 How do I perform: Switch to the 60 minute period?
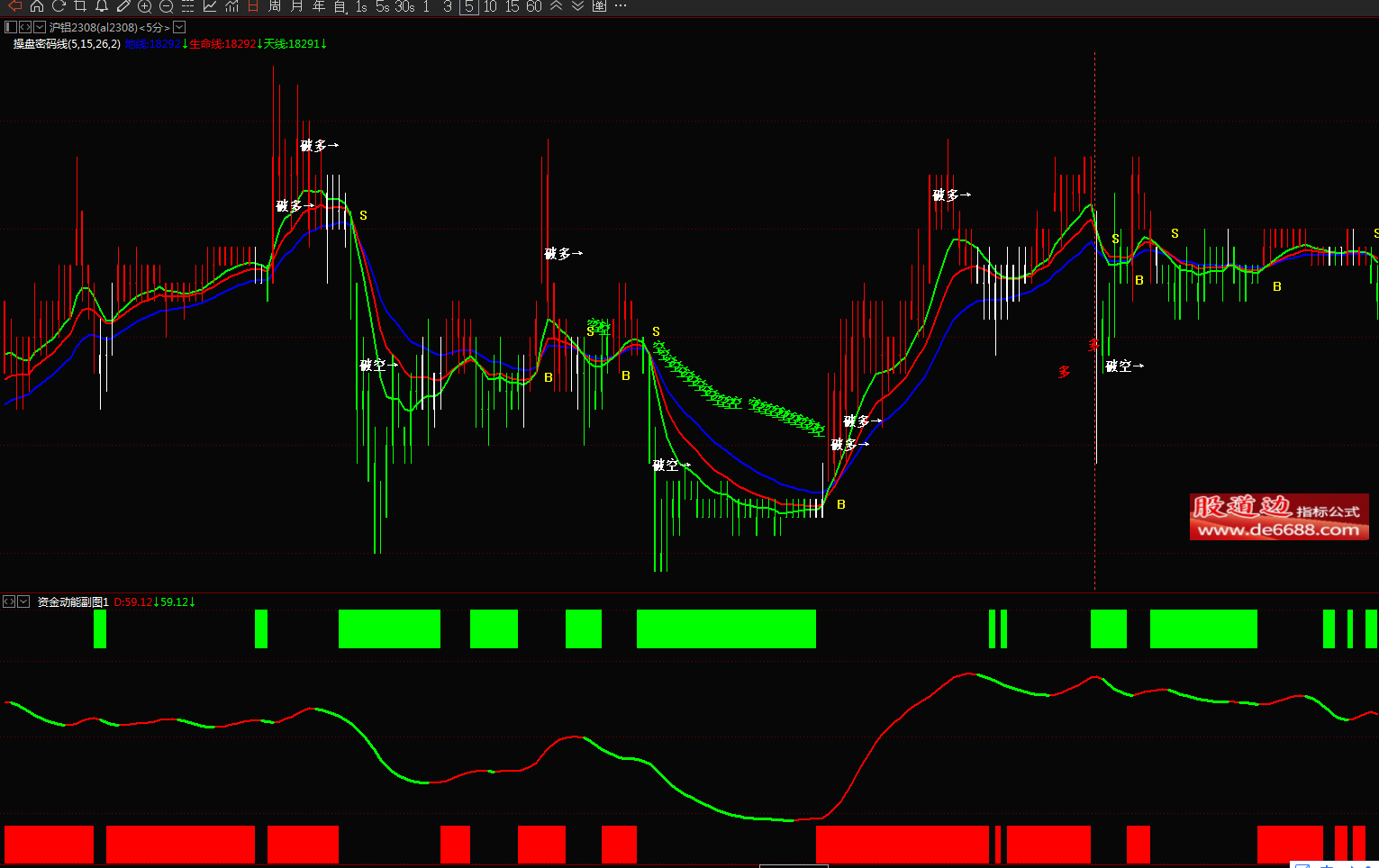point(534,6)
